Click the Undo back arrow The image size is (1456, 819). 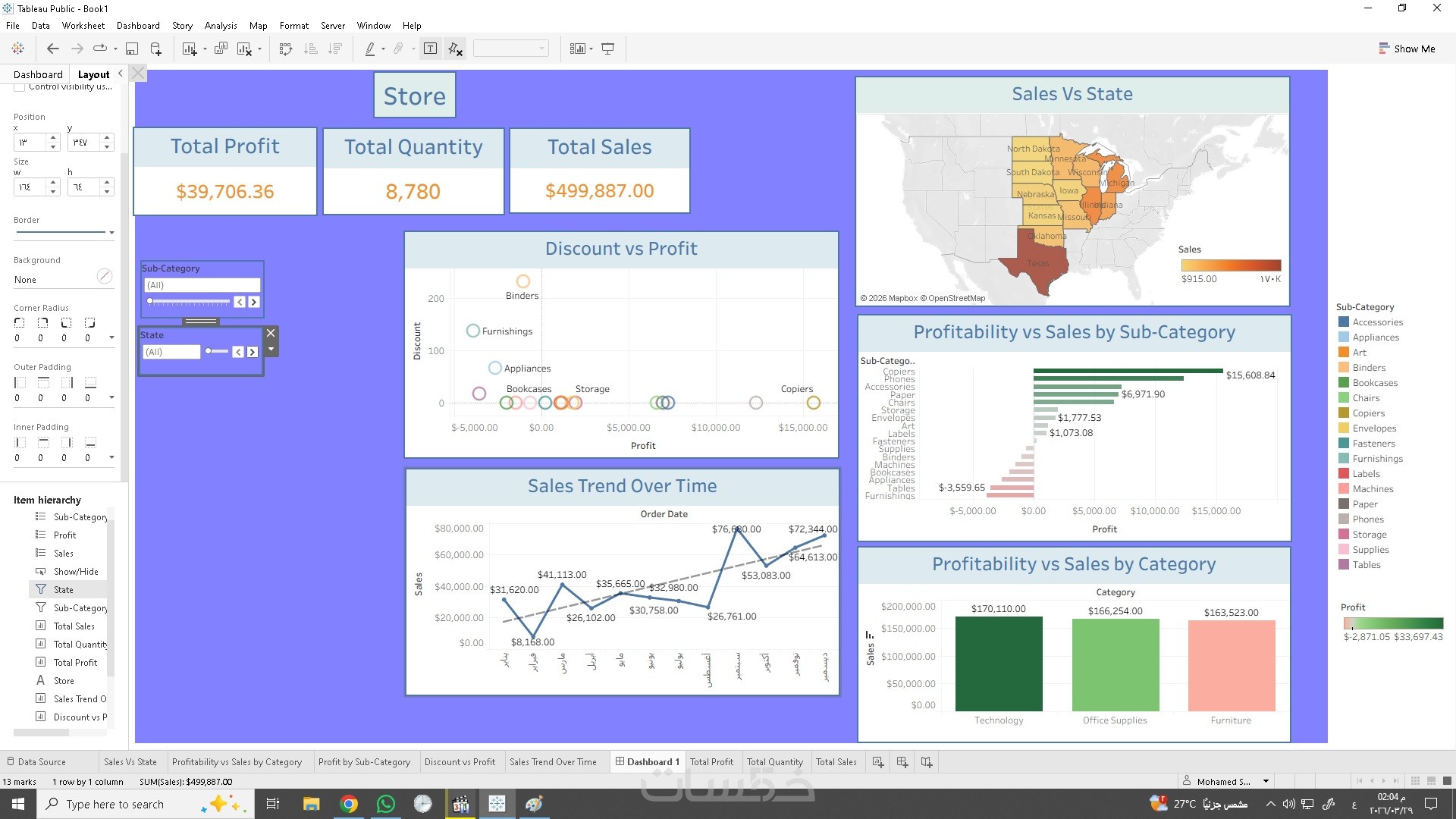pyautogui.click(x=52, y=49)
